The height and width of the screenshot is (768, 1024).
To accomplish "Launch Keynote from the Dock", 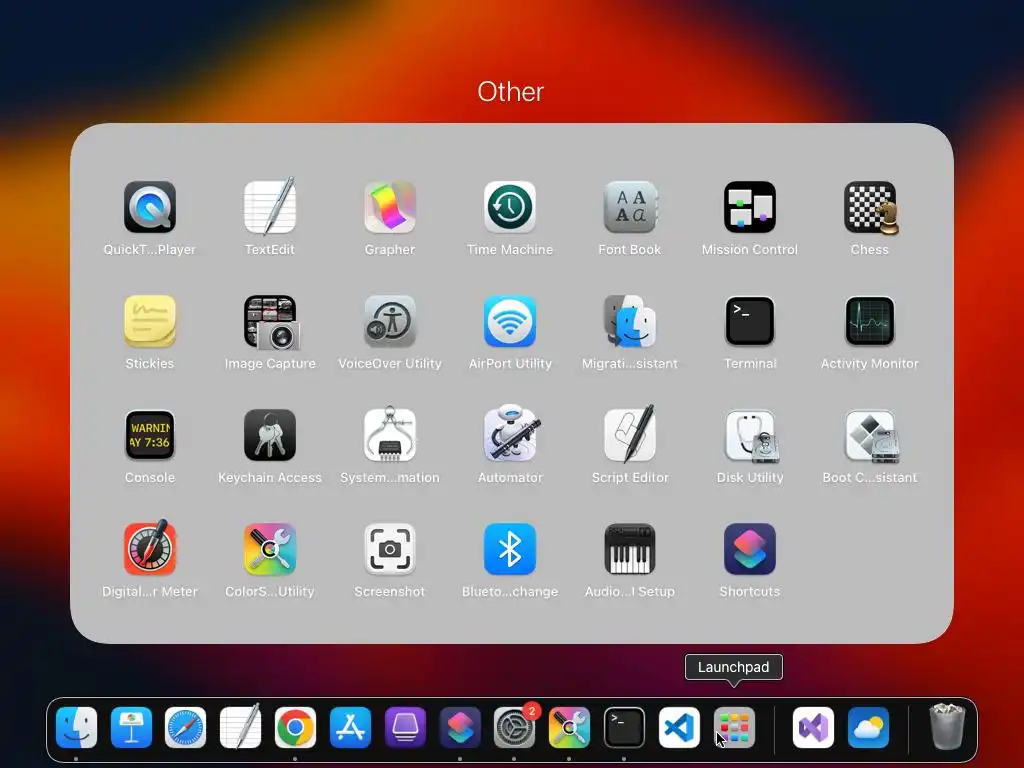I will [x=131, y=728].
